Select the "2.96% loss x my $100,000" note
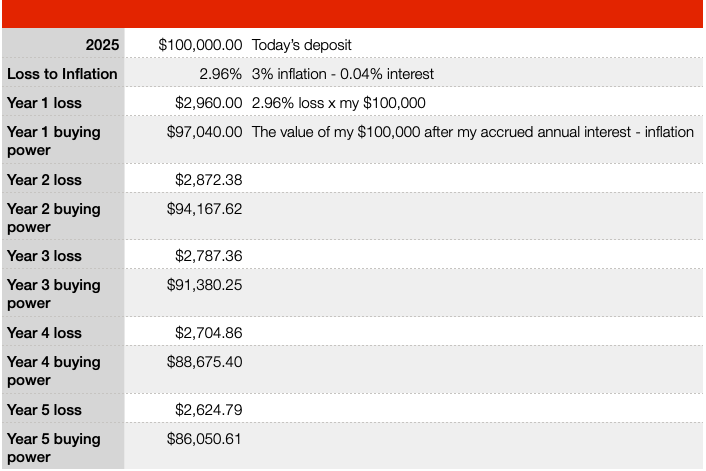The image size is (706, 471). click(339, 102)
